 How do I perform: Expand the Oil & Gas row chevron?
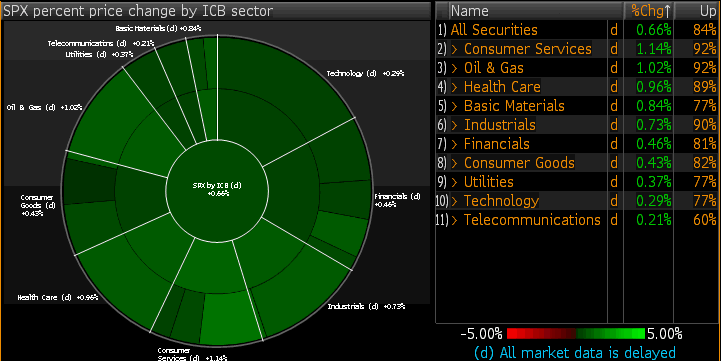[454, 68]
